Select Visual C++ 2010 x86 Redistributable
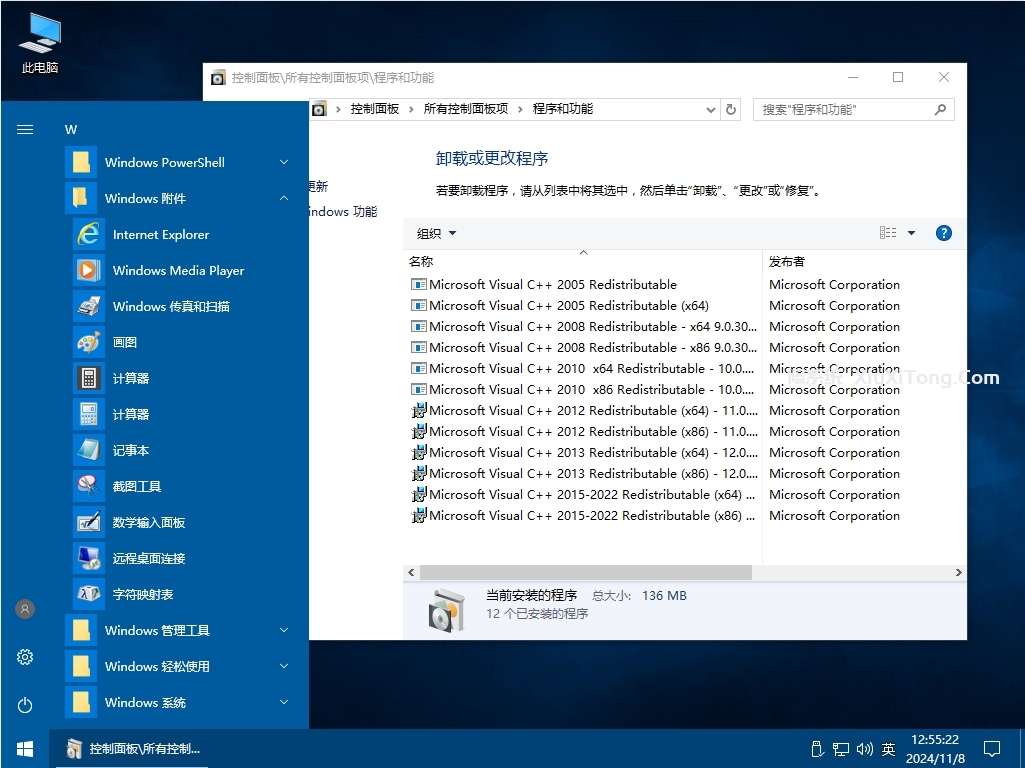This screenshot has width=1025, height=768. pyautogui.click(x=582, y=390)
